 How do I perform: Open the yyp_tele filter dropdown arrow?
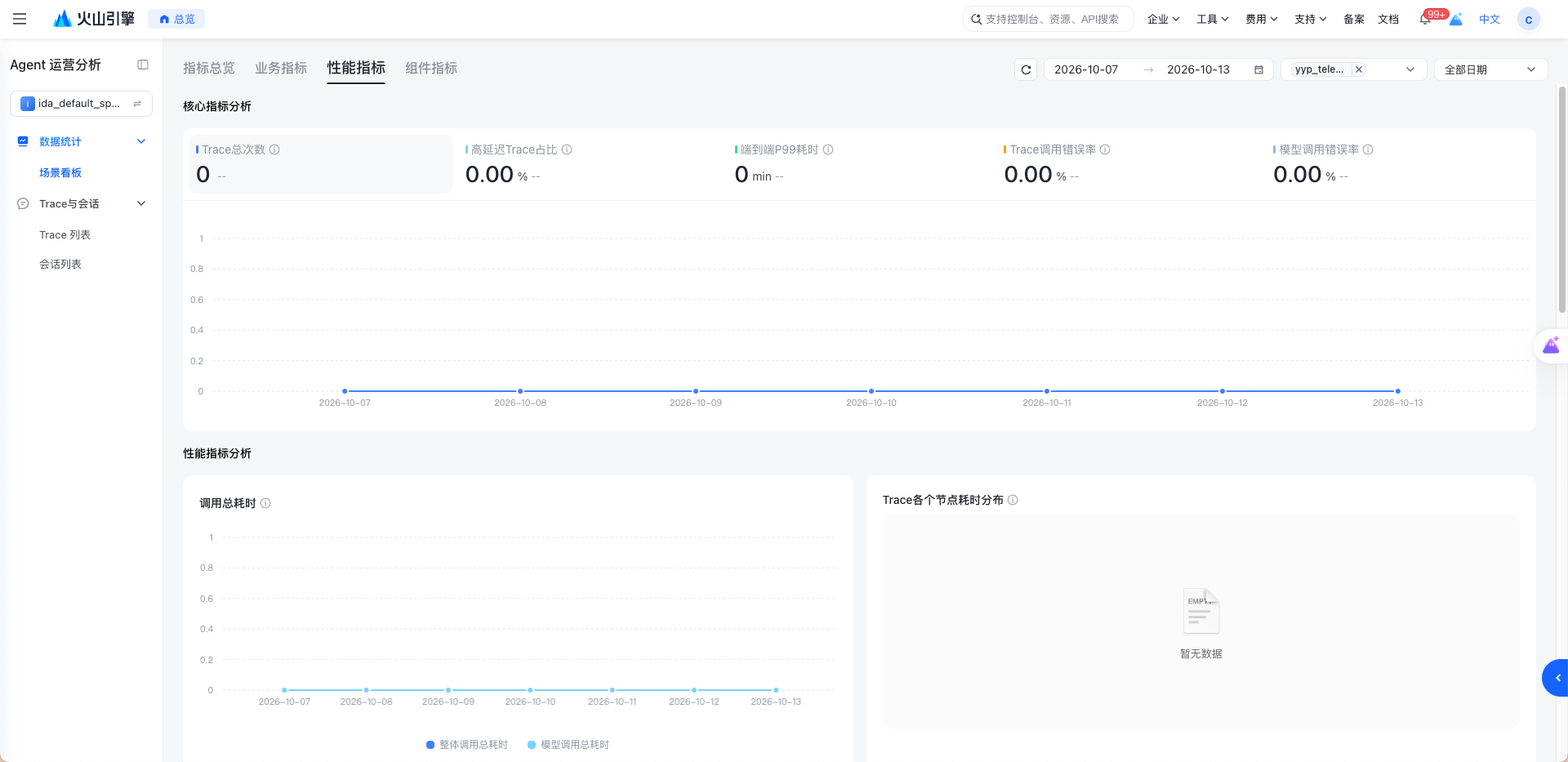[1410, 69]
